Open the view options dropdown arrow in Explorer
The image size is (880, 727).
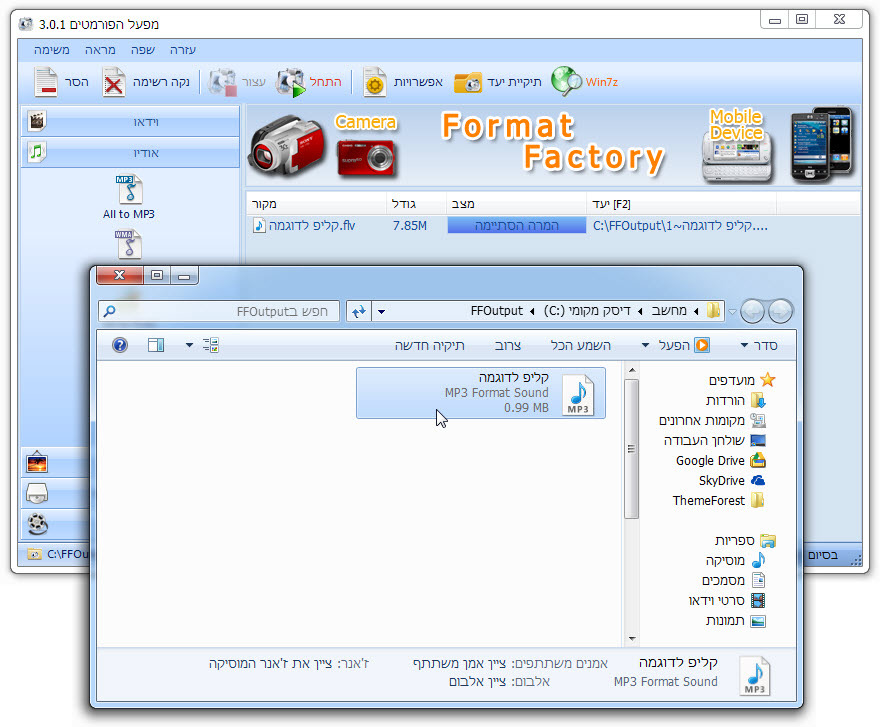[189, 345]
